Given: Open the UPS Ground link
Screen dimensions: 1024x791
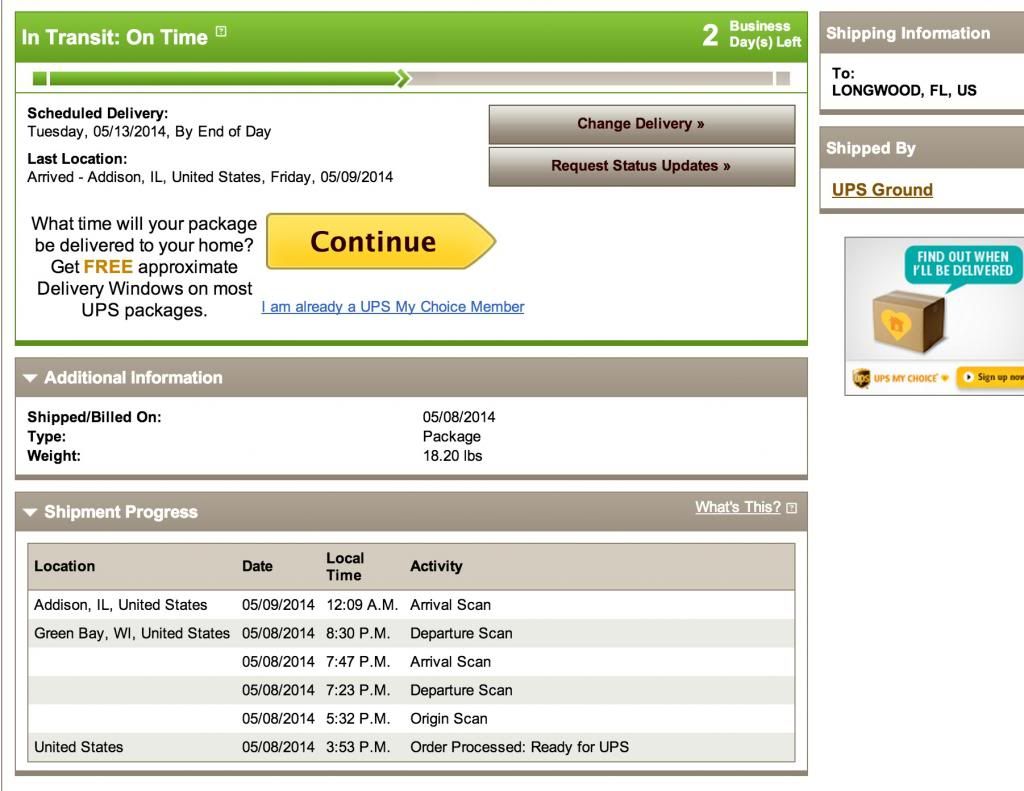Looking at the screenshot, I should (882, 189).
